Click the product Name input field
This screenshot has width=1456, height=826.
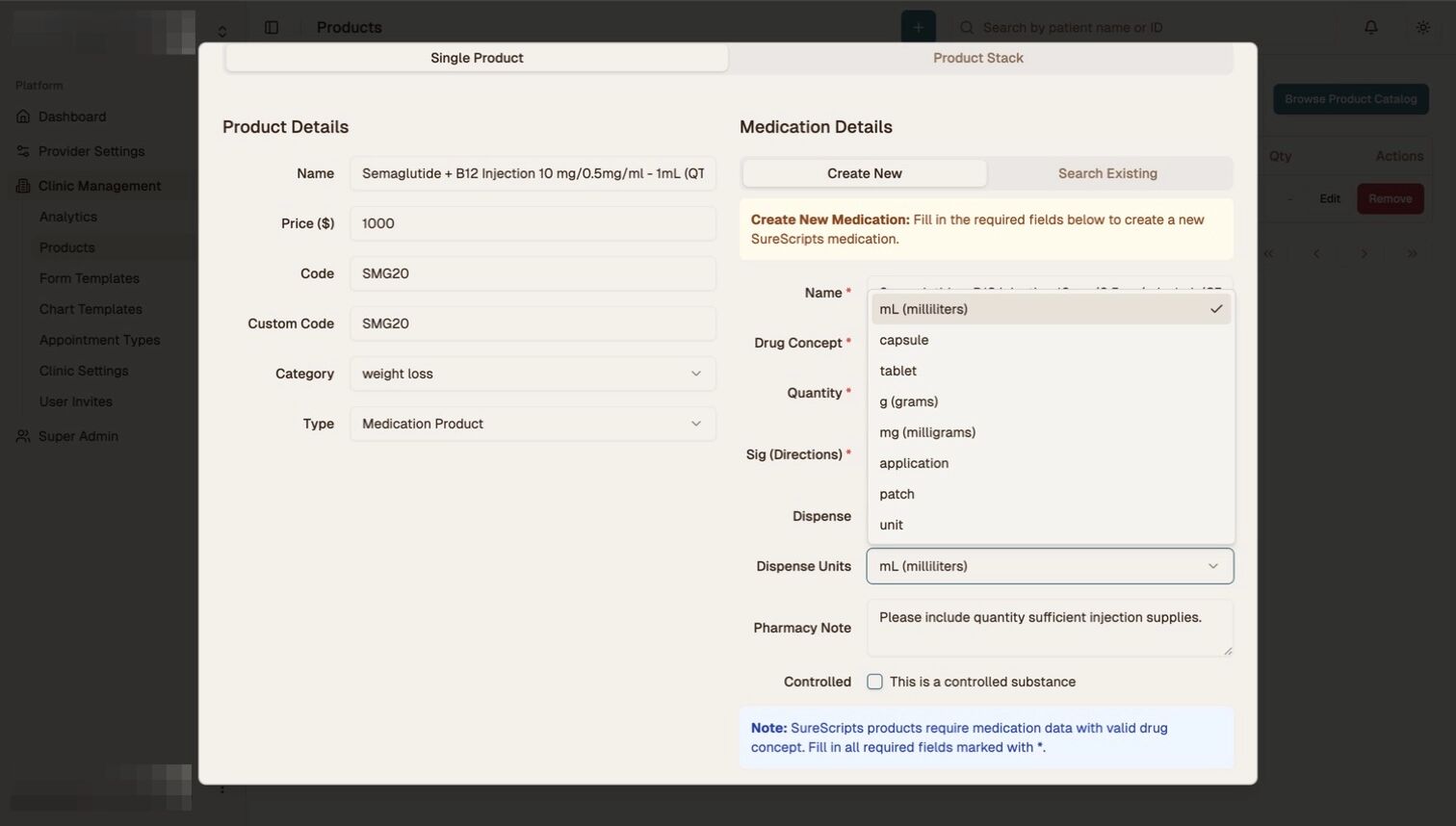point(533,173)
